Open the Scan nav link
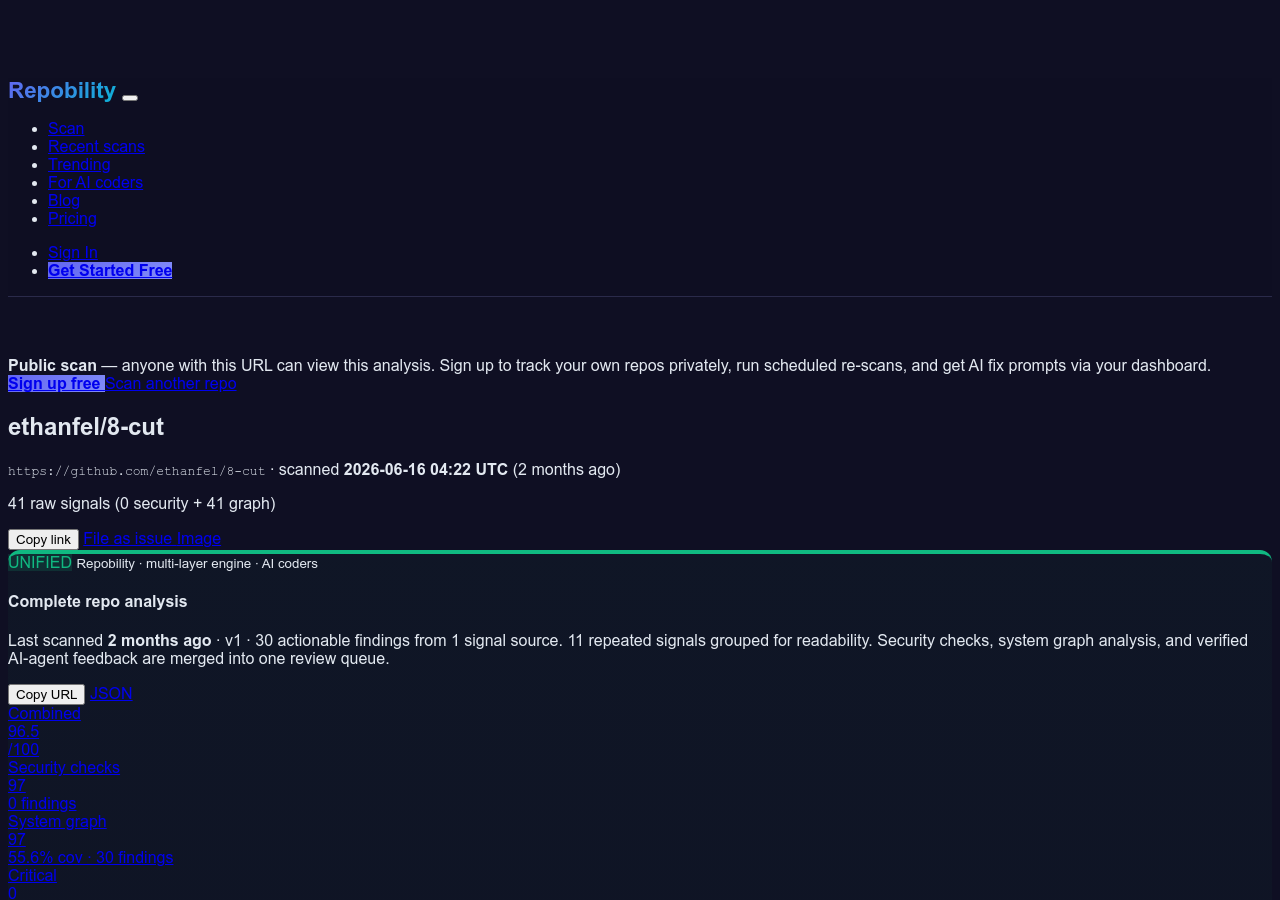Image resolution: width=1280 pixels, height=900 pixels. 66,128
